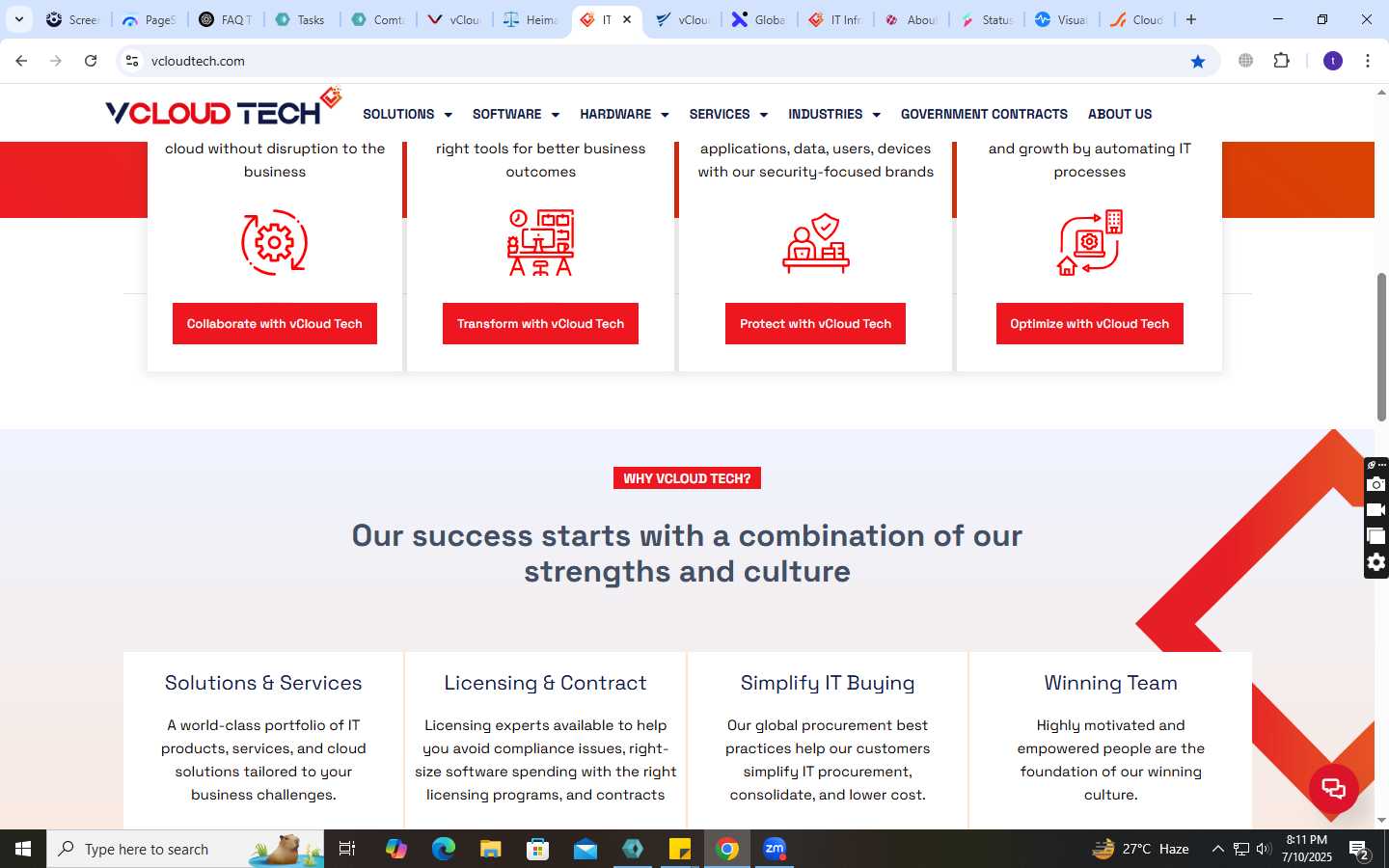Open a new browser tab

pos(1191,19)
